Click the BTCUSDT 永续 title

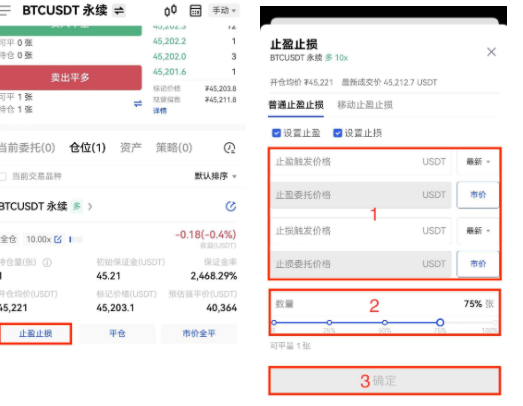coord(65,11)
